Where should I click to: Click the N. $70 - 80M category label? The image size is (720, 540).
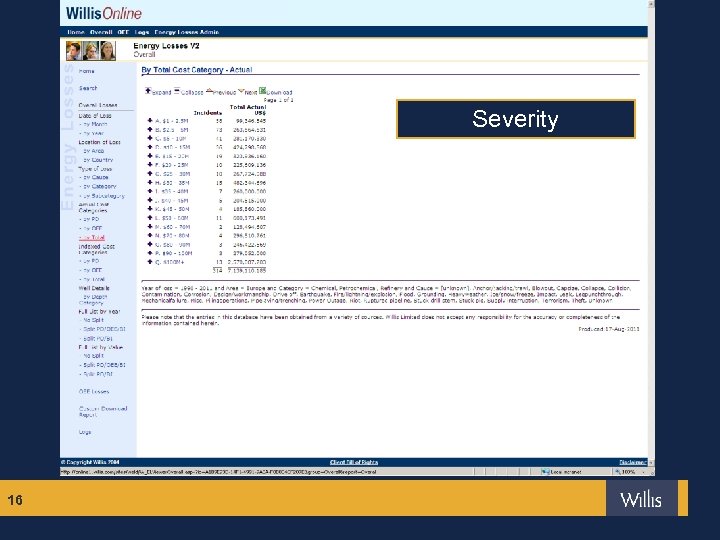coord(172,236)
